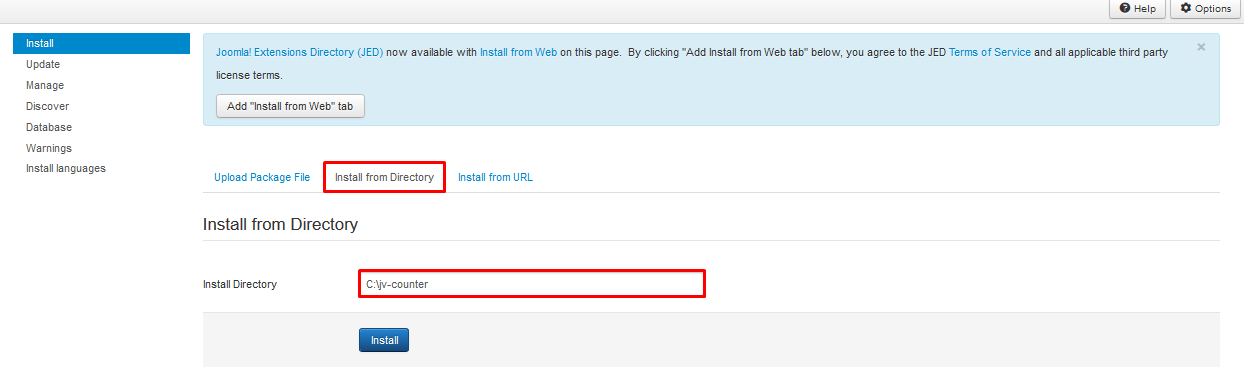1244x373 pixels.
Task: Open the Terms of Service link
Action: 990,51
